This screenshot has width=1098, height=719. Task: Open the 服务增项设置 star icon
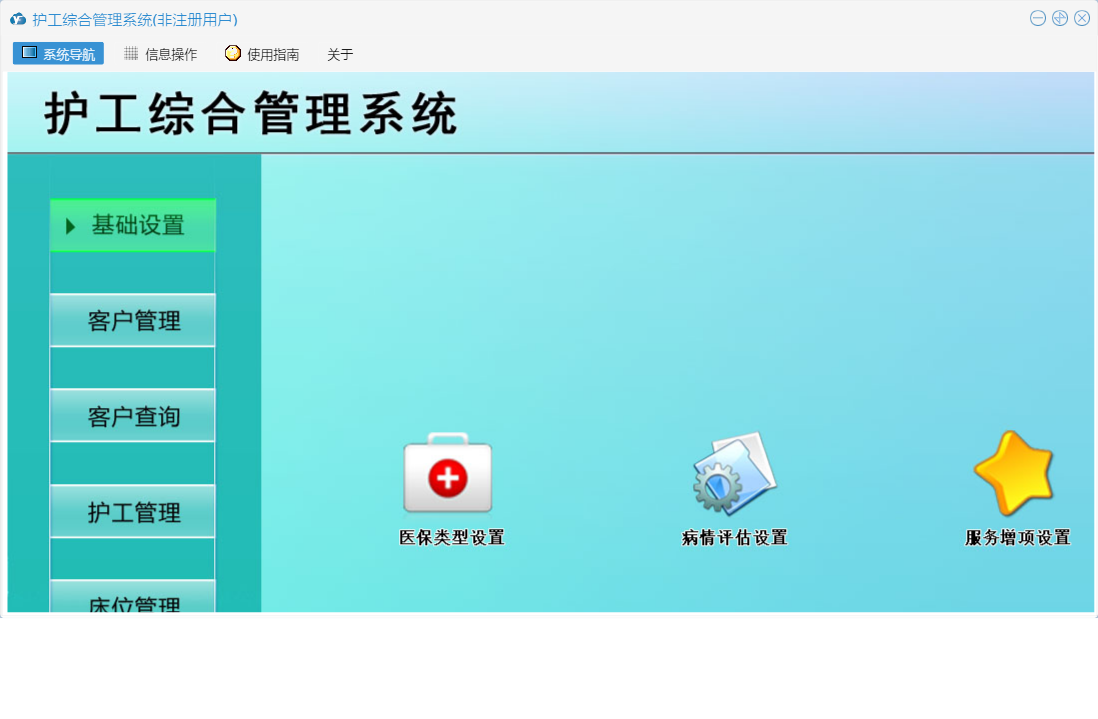point(1014,473)
